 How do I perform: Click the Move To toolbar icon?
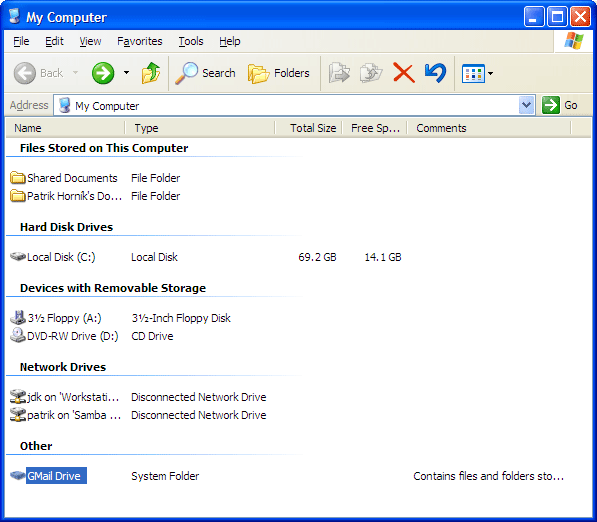click(x=339, y=73)
